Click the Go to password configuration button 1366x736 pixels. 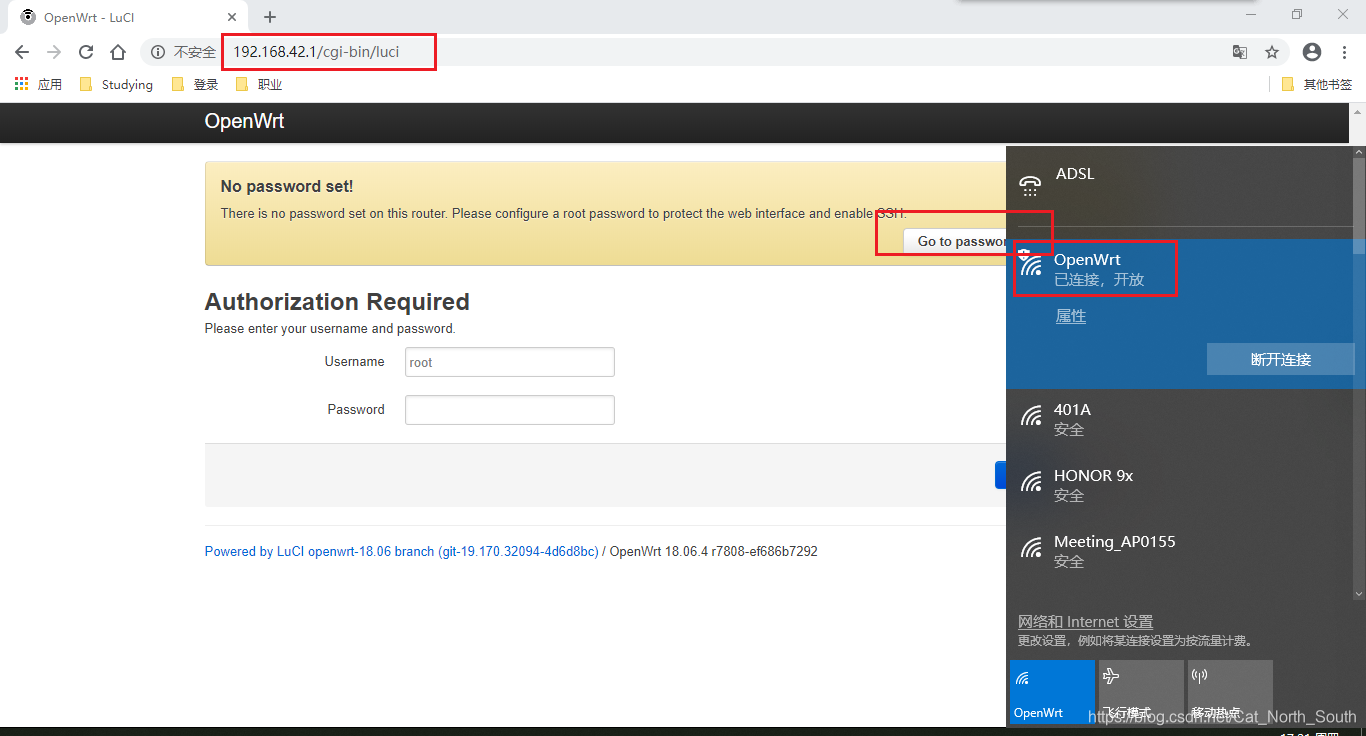click(955, 241)
